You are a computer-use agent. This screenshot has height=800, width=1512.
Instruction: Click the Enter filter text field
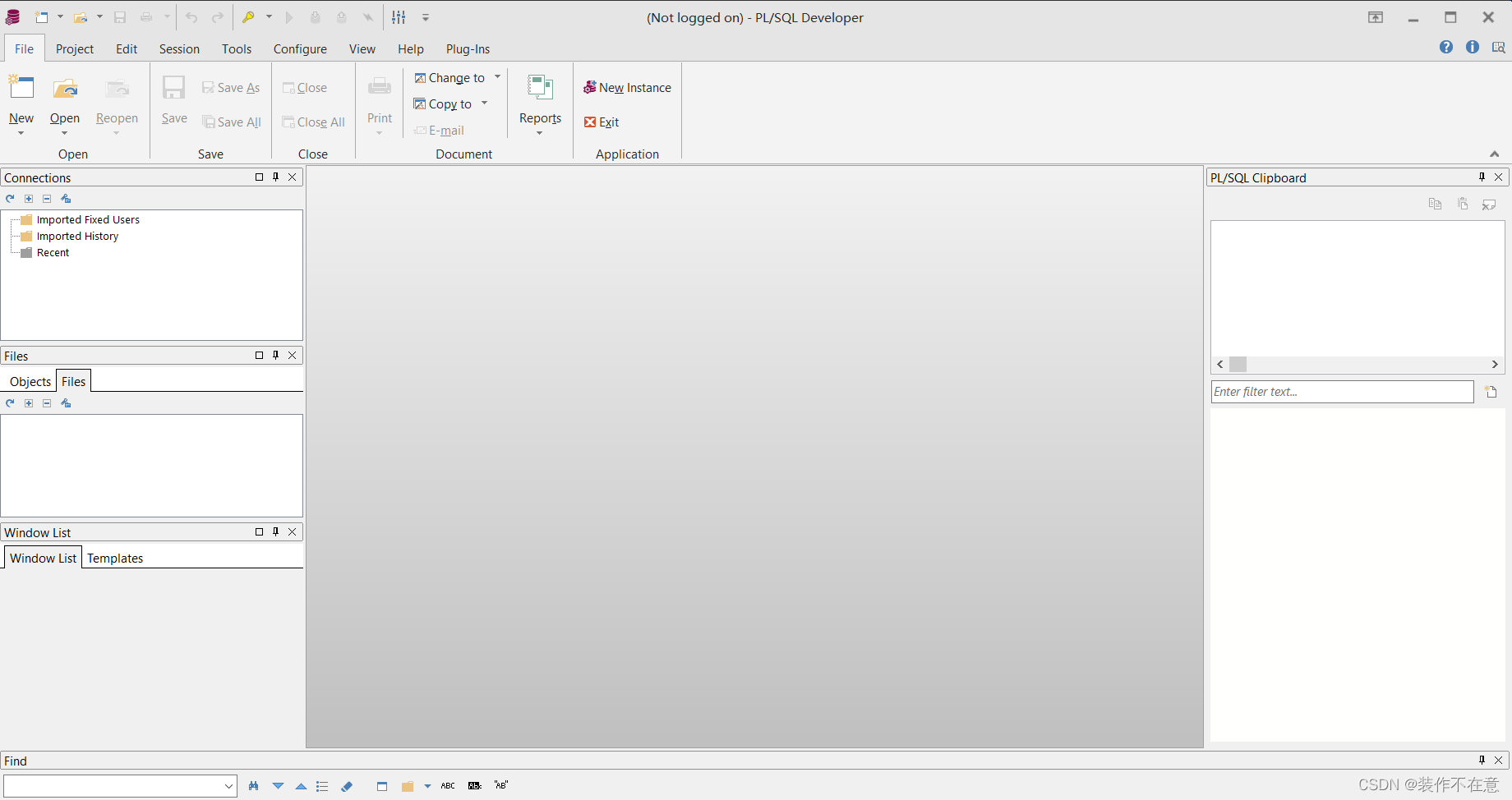coord(1342,392)
